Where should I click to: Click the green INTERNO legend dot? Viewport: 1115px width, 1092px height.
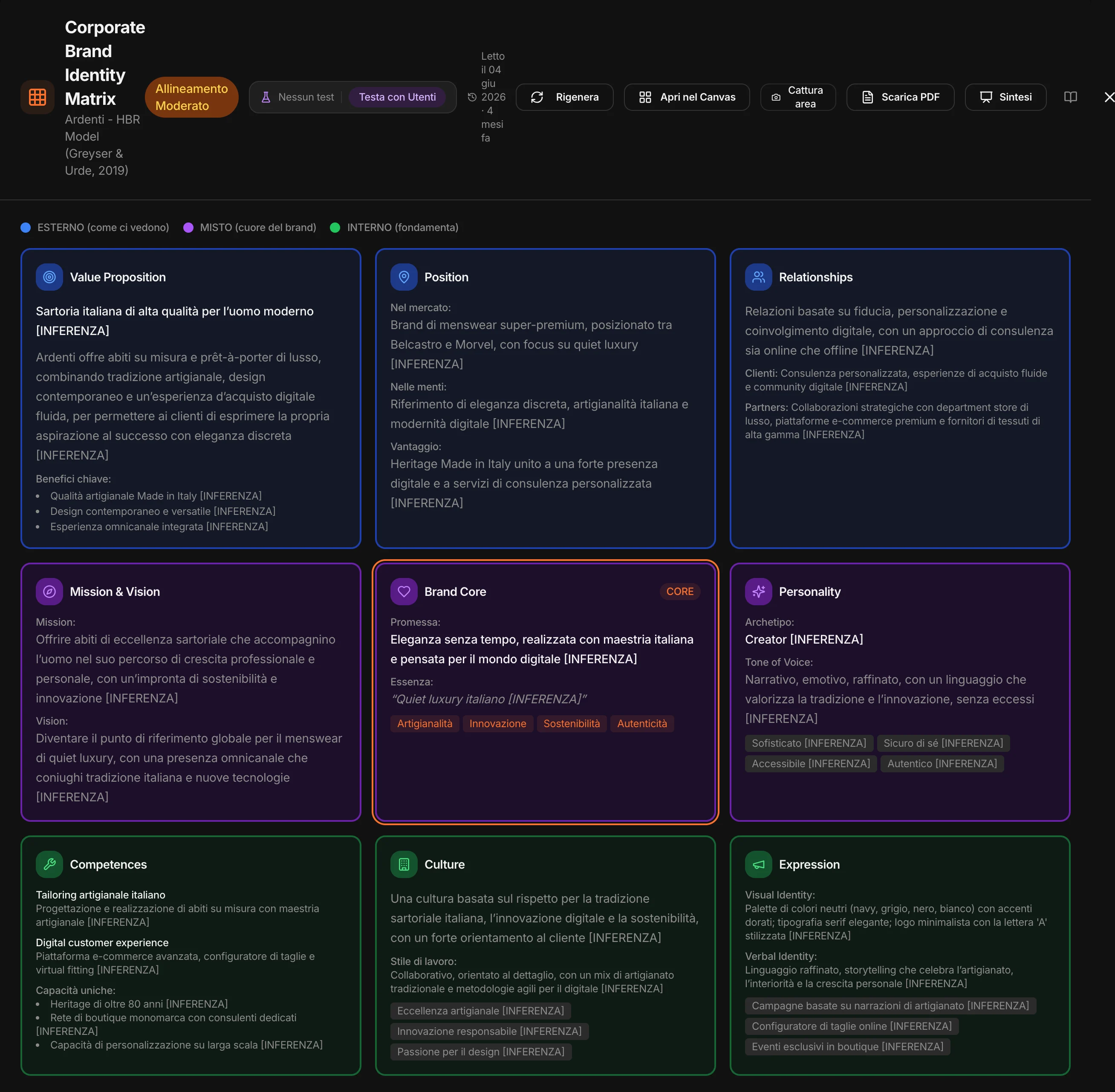click(x=335, y=228)
